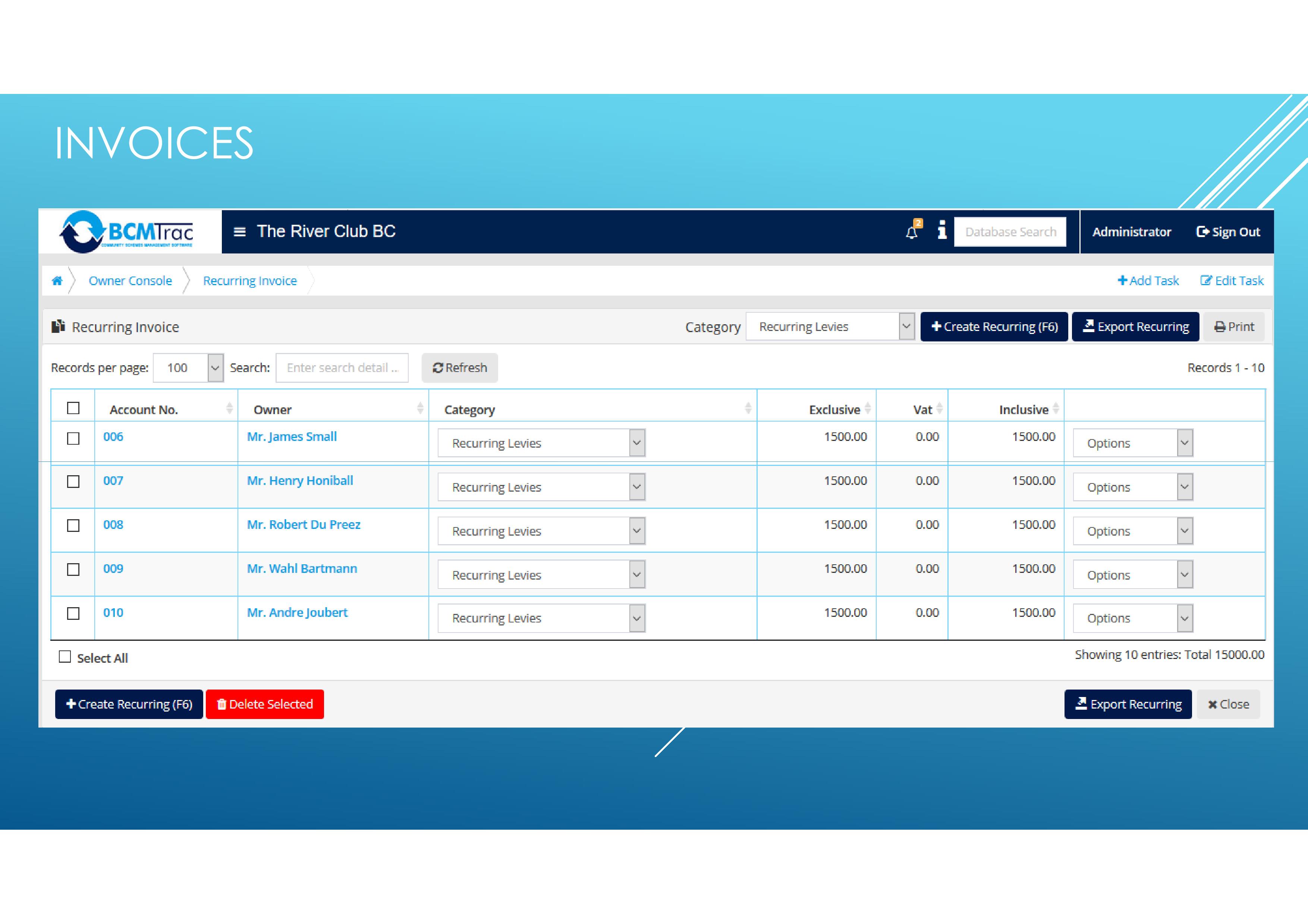Viewport: 1308px width, 924px height.
Task: Sort by Inclusive column
Action: tap(1056, 408)
